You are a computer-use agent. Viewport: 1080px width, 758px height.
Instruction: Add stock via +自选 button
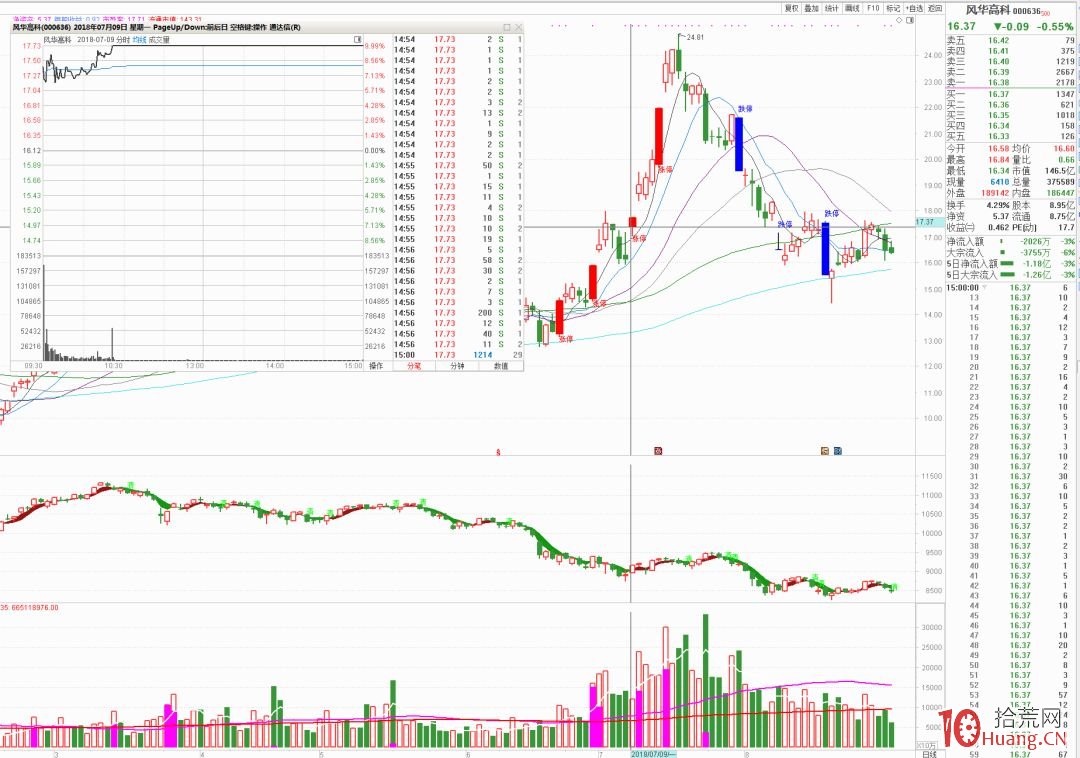tap(914, 8)
